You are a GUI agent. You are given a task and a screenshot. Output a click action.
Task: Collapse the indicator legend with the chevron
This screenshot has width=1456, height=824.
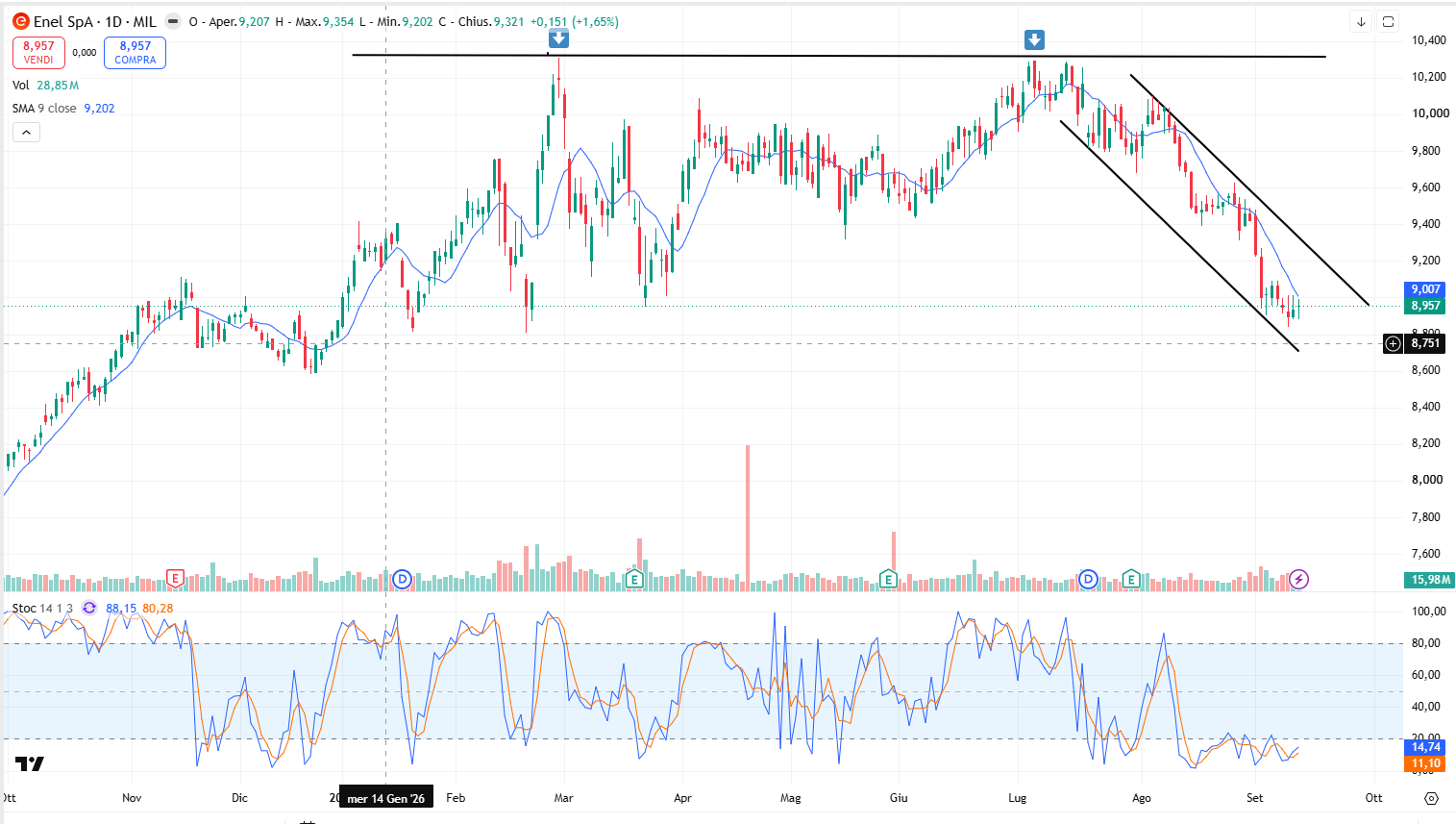pyautogui.click(x=26, y=133)
